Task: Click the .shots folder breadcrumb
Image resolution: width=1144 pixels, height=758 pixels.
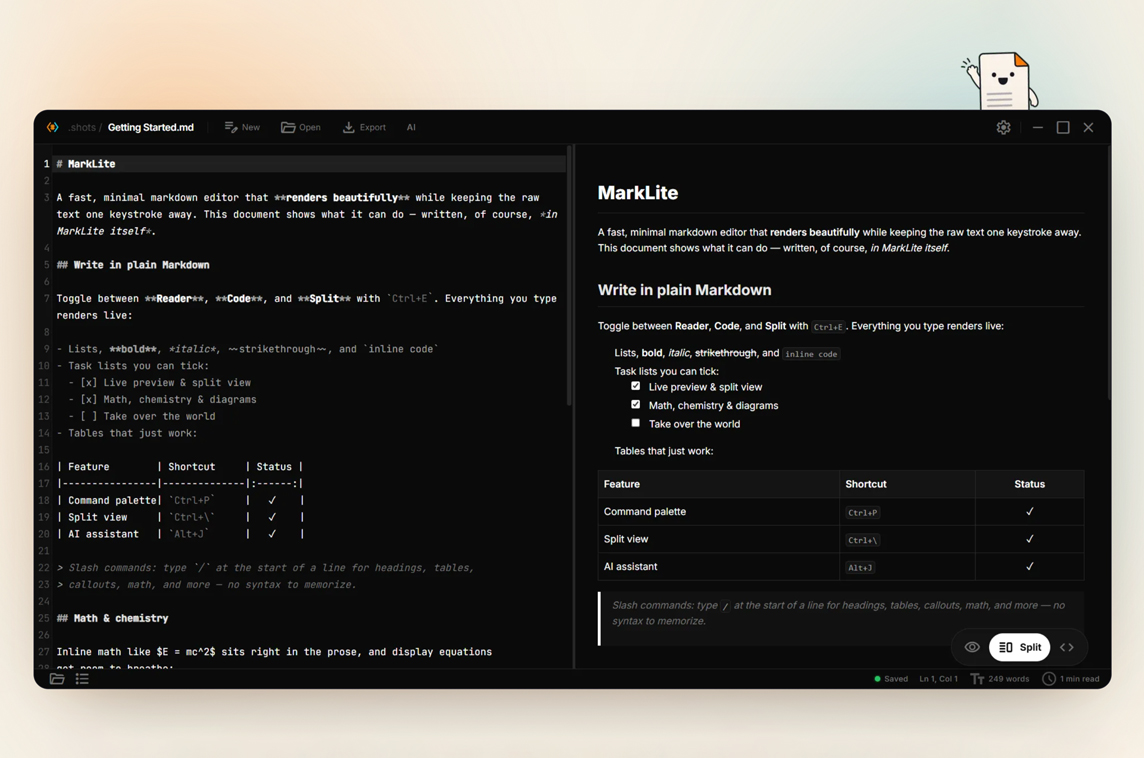Action: [82, 127]
